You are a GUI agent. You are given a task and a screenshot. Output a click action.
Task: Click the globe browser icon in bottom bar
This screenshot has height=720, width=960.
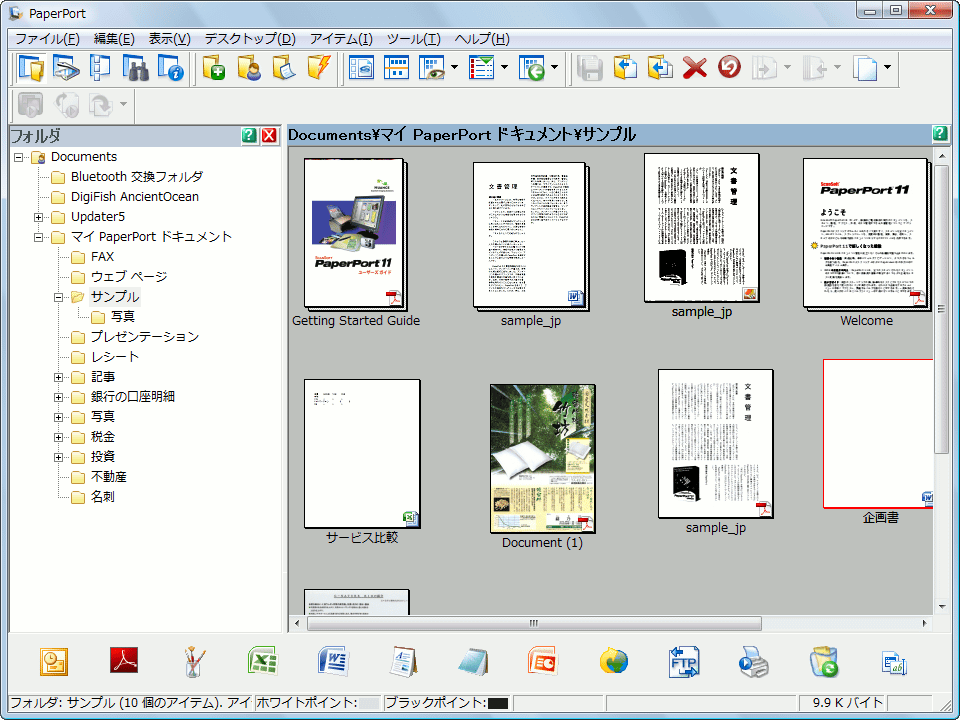tap(613, 662)
